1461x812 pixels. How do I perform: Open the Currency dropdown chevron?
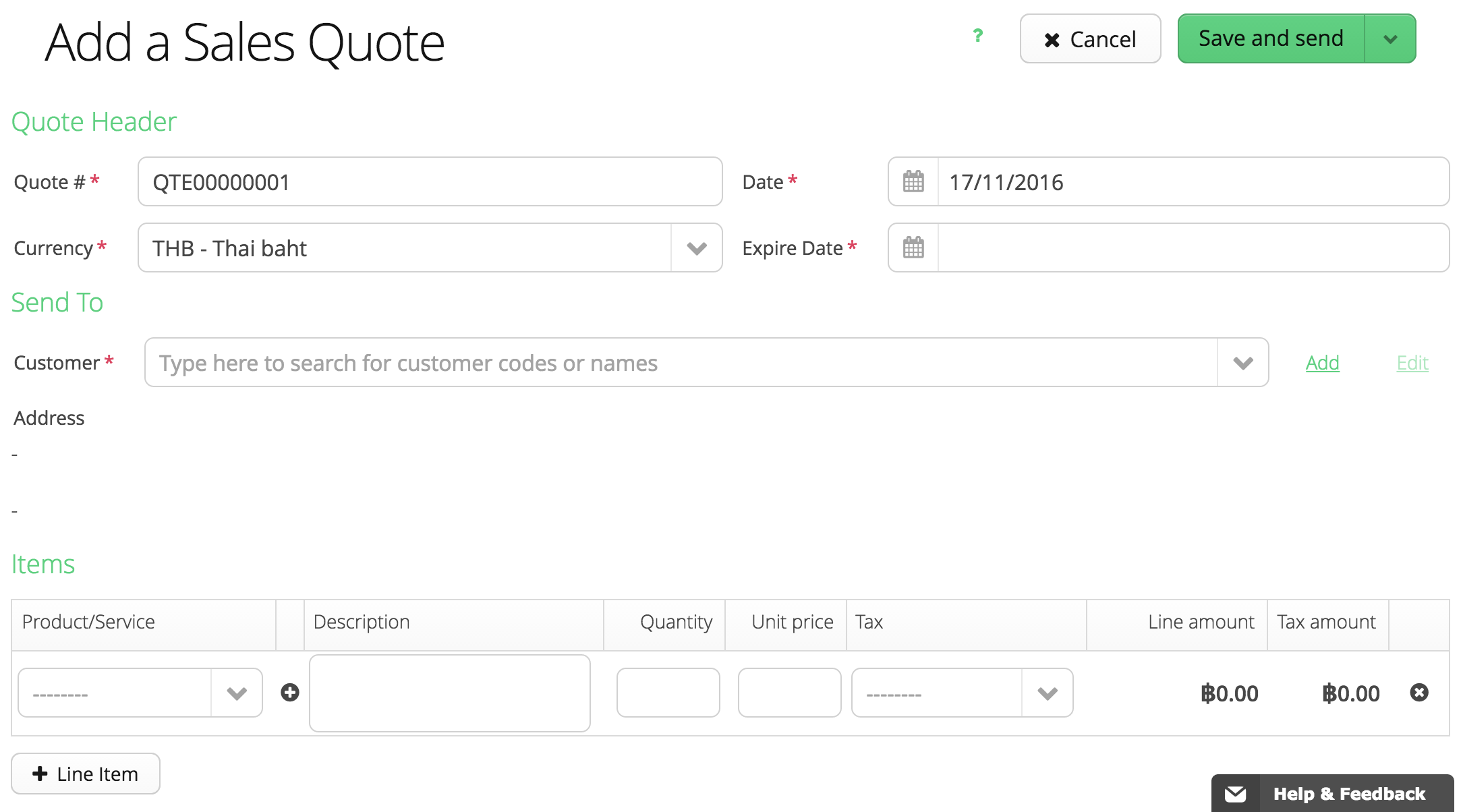696,248
